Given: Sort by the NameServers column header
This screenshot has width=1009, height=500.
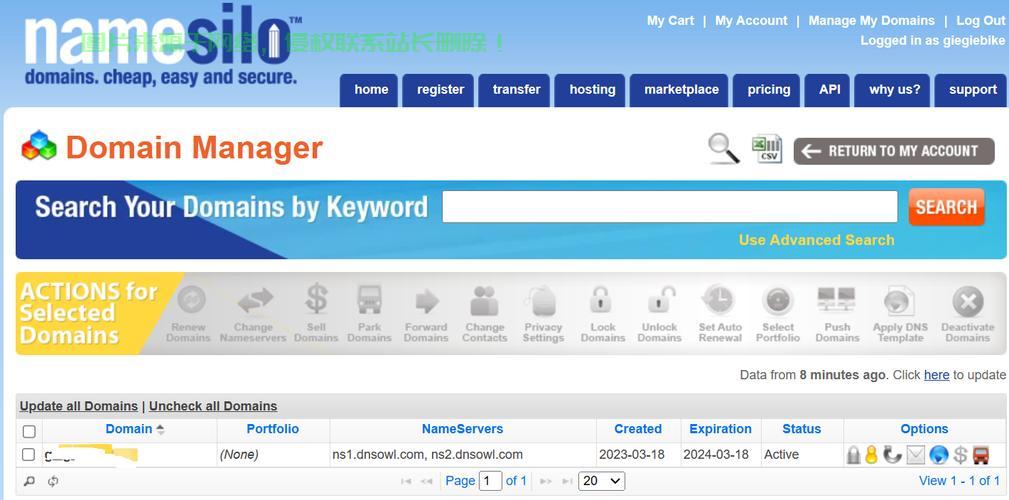Looking at the screenshot, I should tap(462, 429).
